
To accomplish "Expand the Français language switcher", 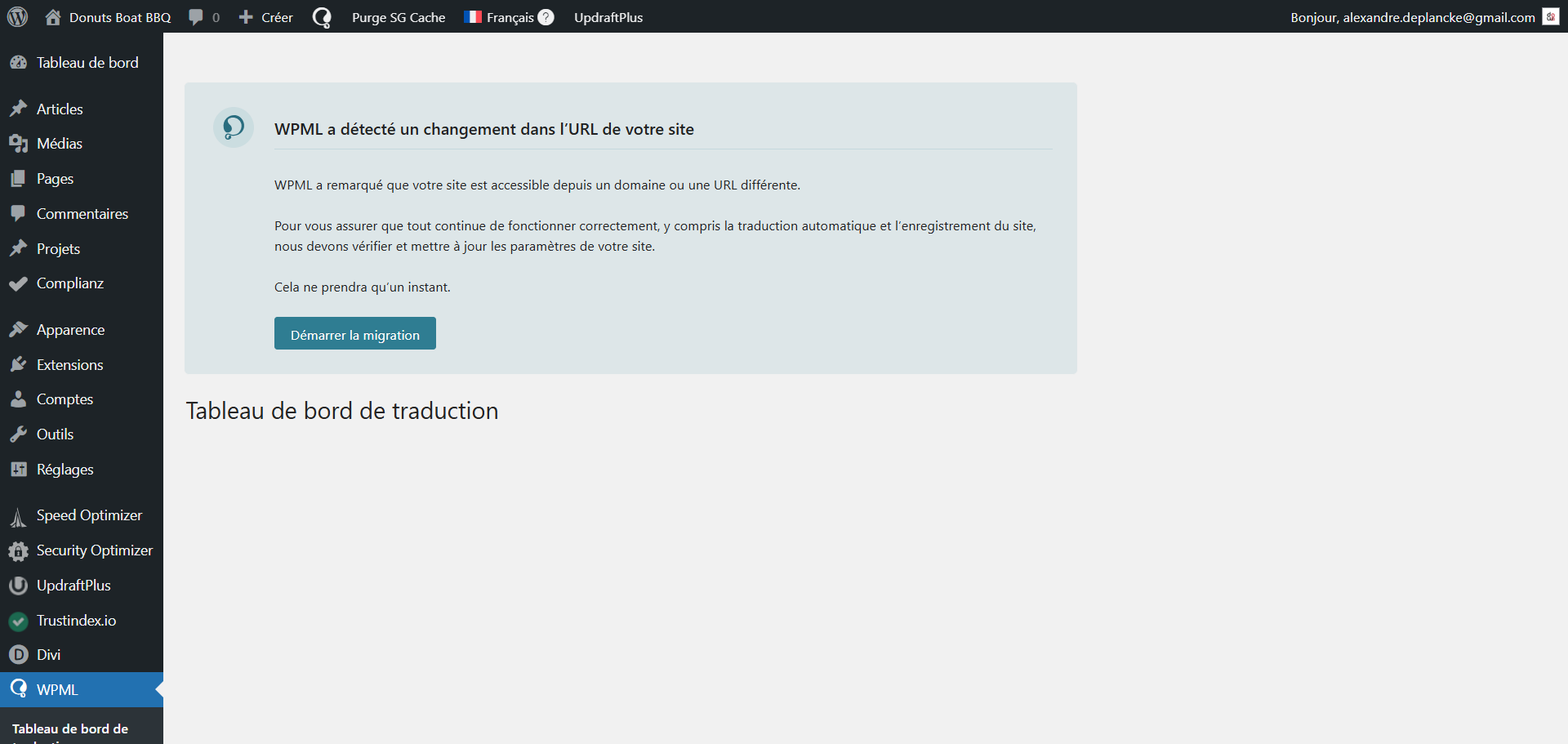I will [x=500, y=17].
